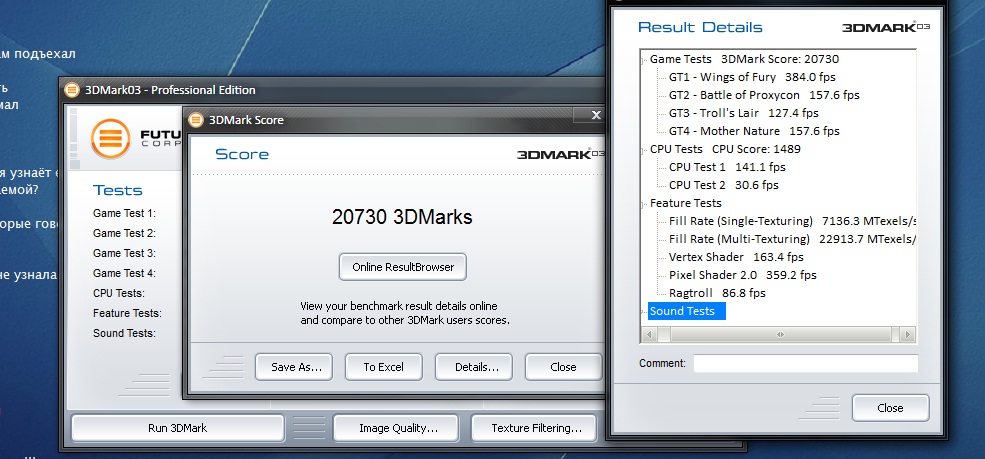Open Details… from the Score dialog
Image resolution: width=985 pixels, height=459 pixels.
(x=474, y=367)
